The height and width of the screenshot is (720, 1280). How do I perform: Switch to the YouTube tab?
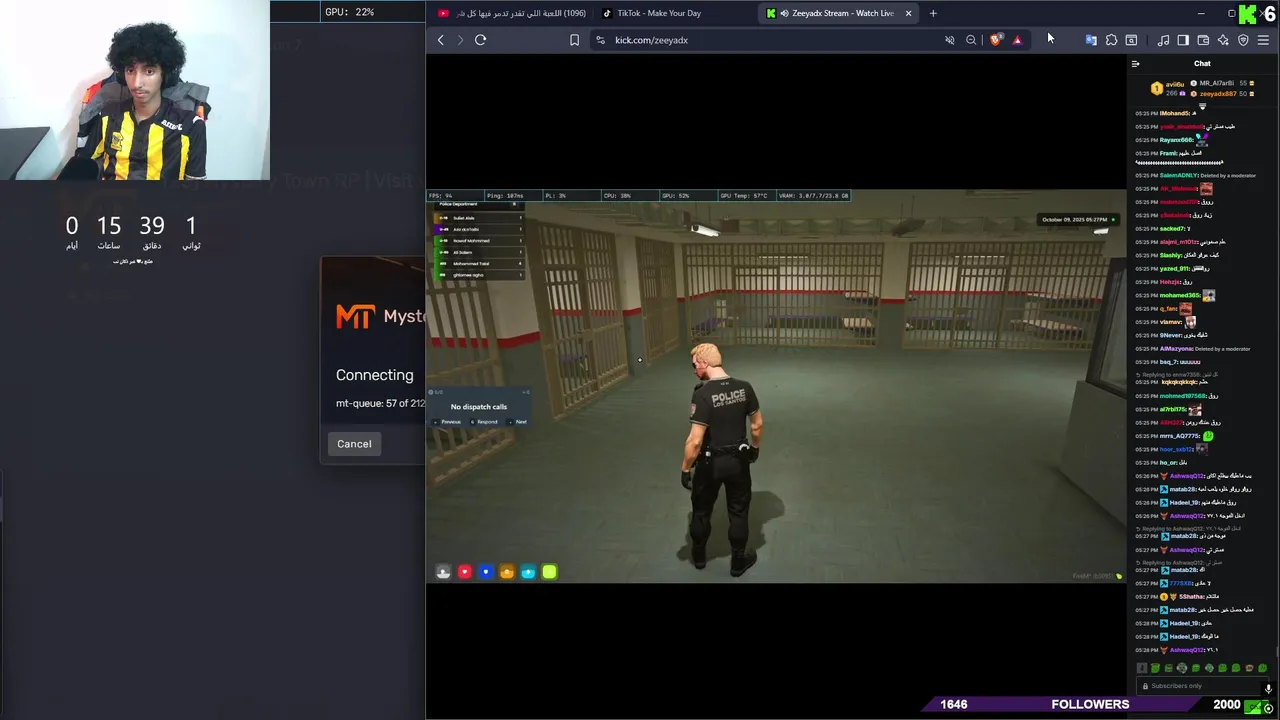point(512,13)
